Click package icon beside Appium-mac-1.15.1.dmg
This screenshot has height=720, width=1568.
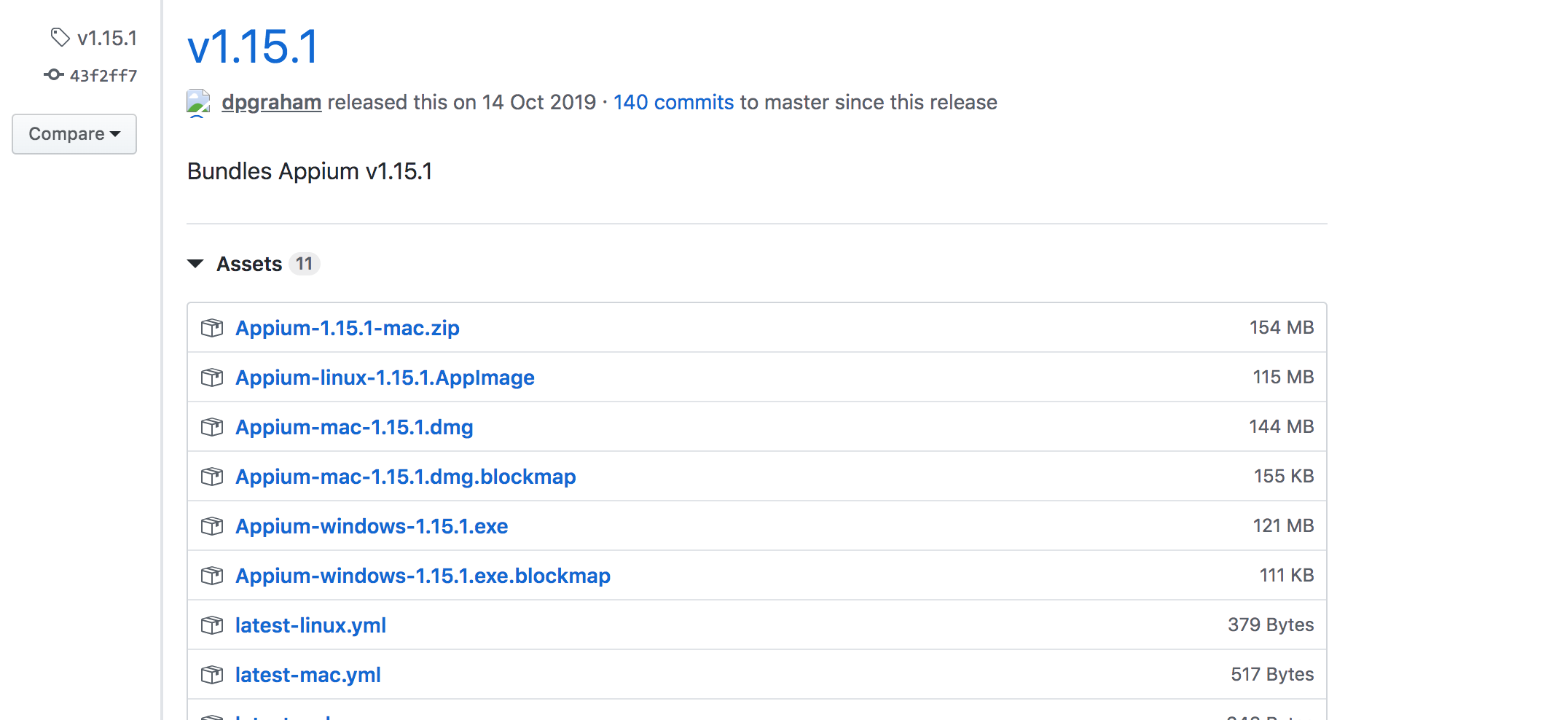pyautogui.click(x=212, y=427)
